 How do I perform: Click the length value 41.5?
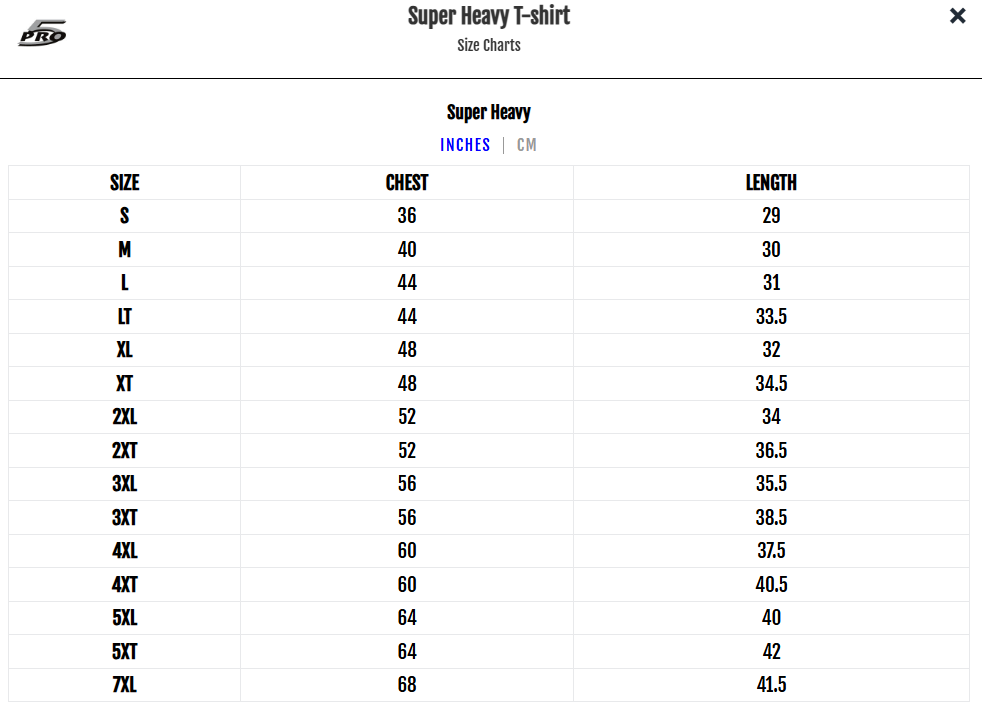tap(771, 684)
